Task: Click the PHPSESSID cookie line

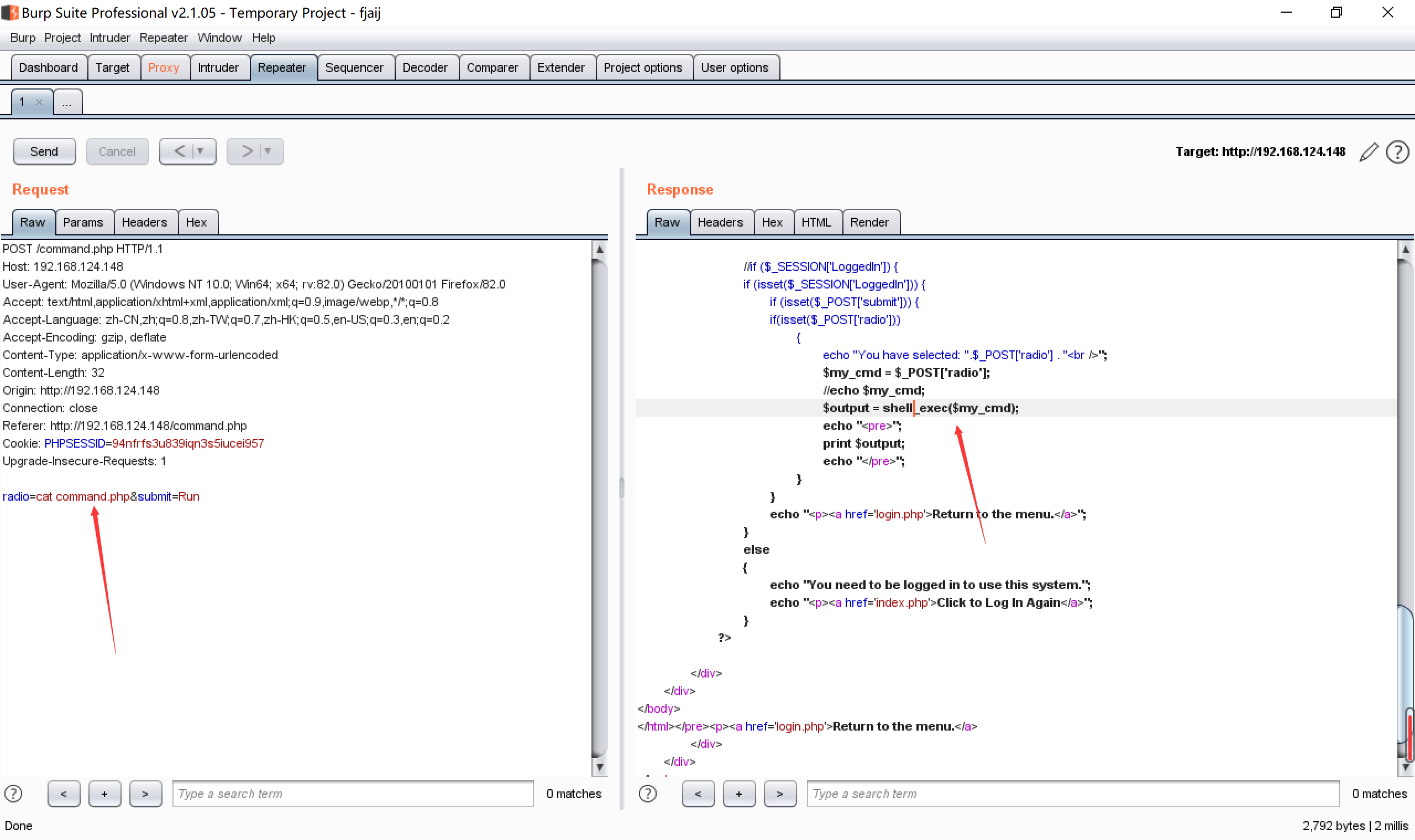Action: click(134, 443)
